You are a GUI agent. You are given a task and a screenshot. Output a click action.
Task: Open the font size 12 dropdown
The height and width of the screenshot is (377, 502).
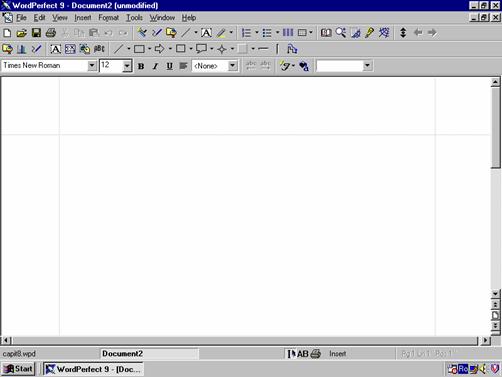(127, 66)
